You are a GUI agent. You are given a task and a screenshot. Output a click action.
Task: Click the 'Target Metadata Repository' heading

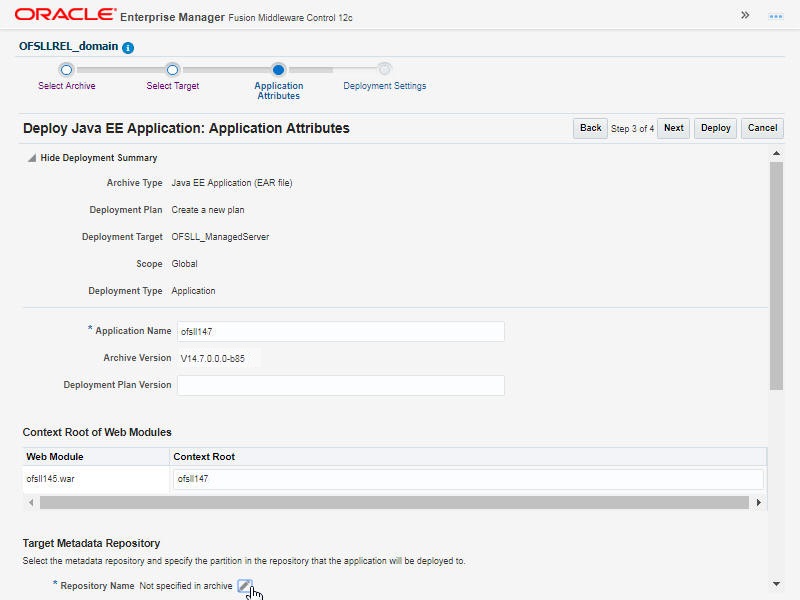91,543
